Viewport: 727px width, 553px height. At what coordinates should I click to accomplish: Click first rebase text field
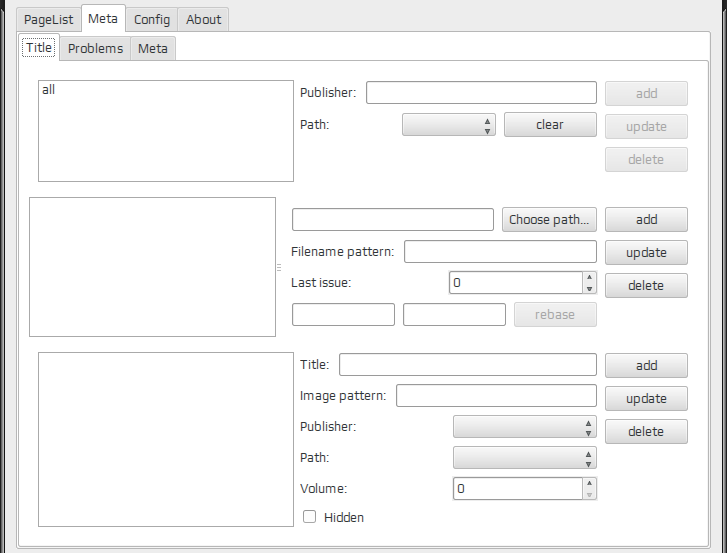pyautogui.click(x=344, y=314)
